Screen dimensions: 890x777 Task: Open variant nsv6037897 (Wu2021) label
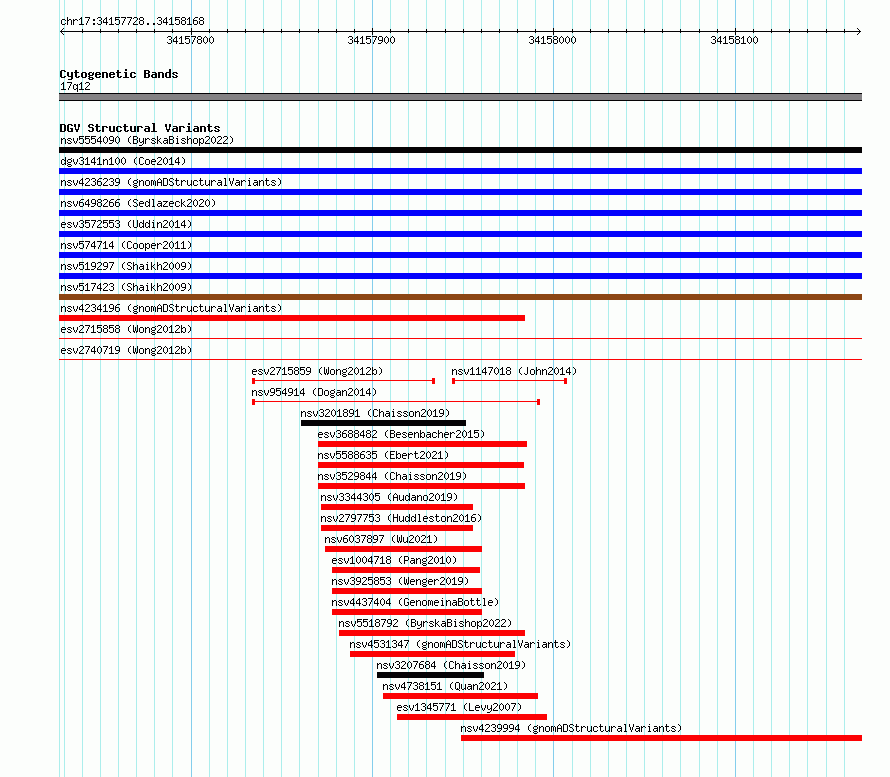click(381, 539)
